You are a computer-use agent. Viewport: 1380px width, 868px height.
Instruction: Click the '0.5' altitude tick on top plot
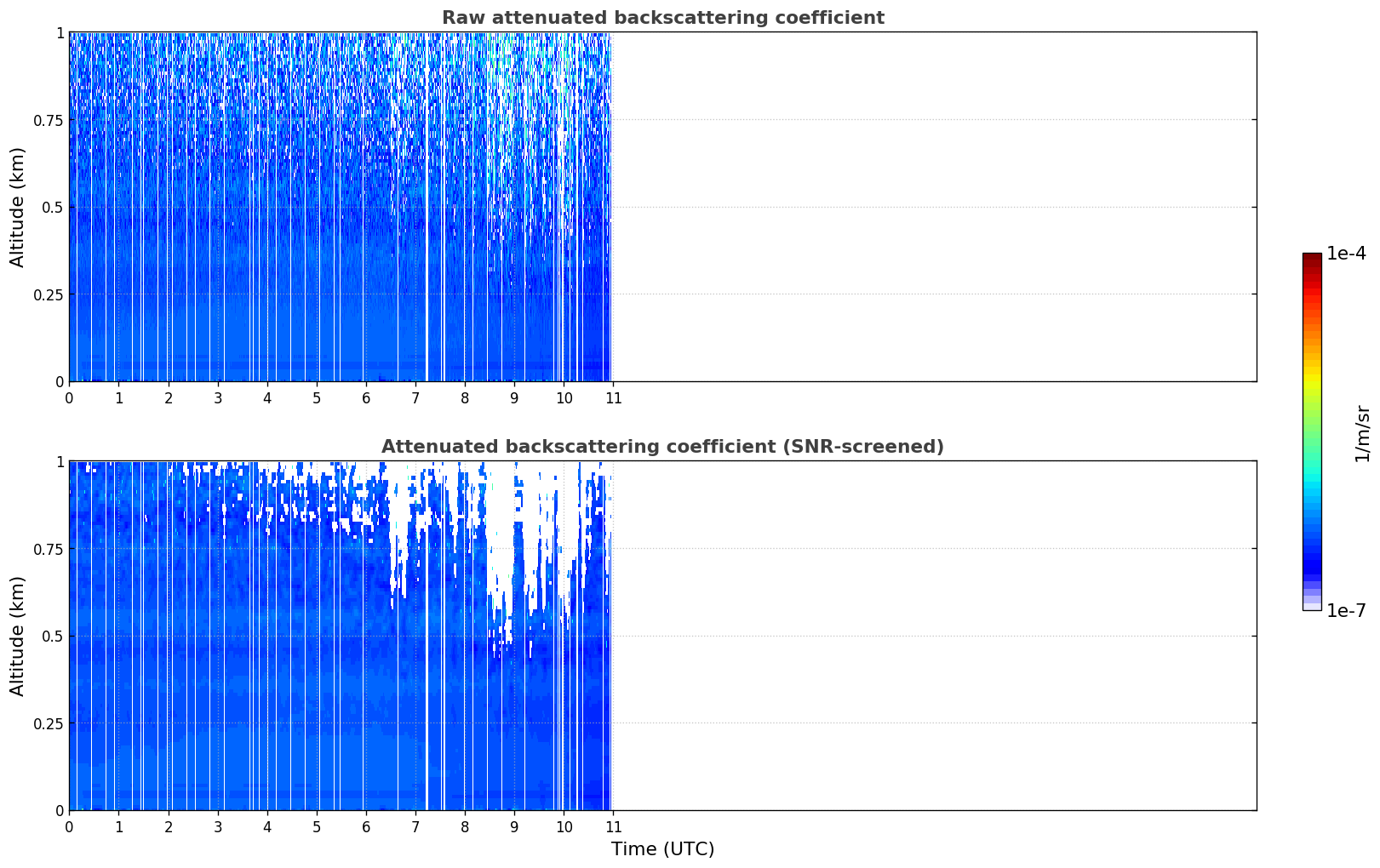[x=53, y=208]
